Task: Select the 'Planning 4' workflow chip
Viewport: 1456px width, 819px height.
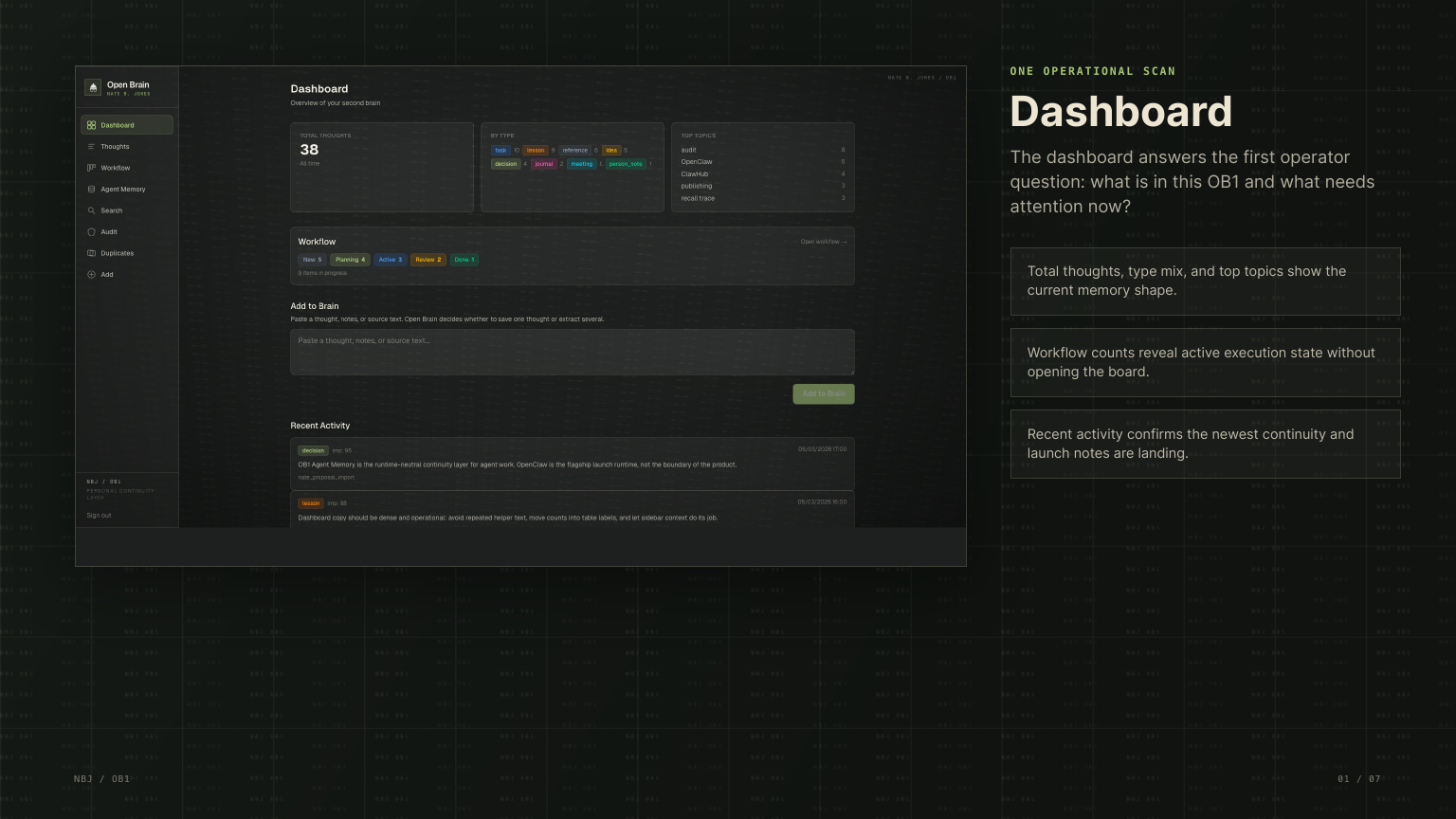Action: click(x=350, y=260)
